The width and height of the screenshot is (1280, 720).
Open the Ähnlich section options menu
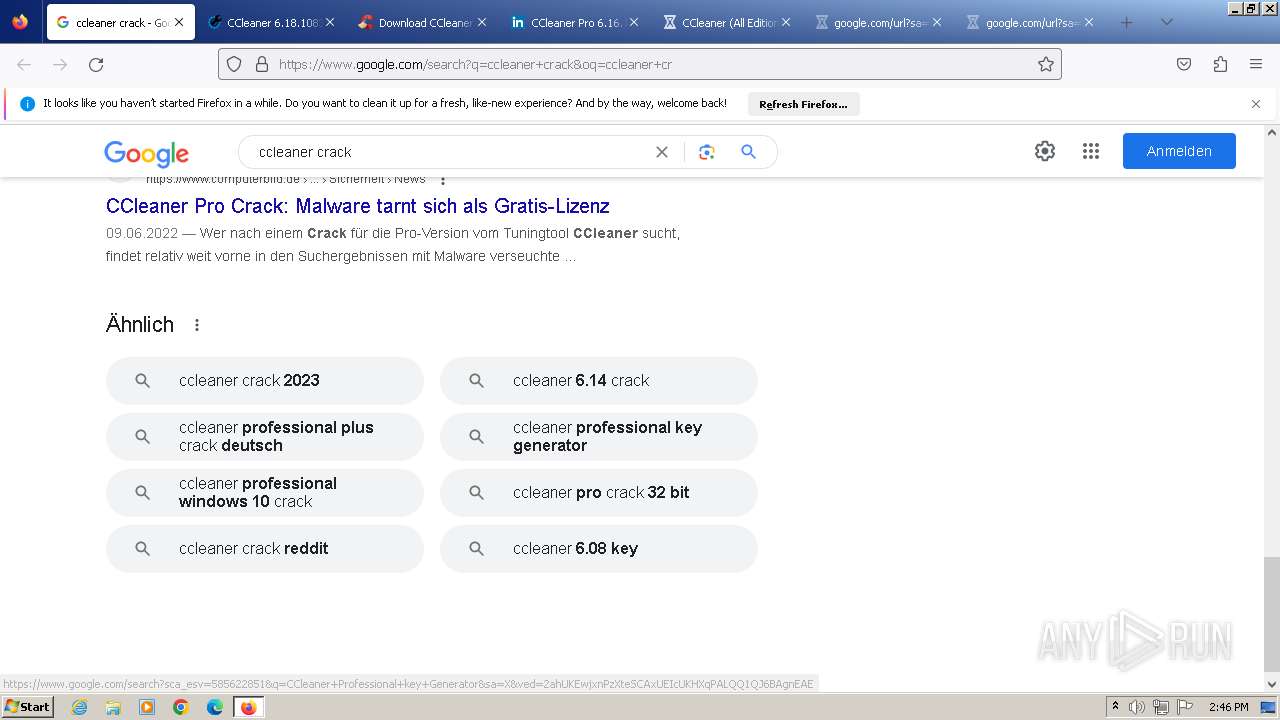pos(197,325)
